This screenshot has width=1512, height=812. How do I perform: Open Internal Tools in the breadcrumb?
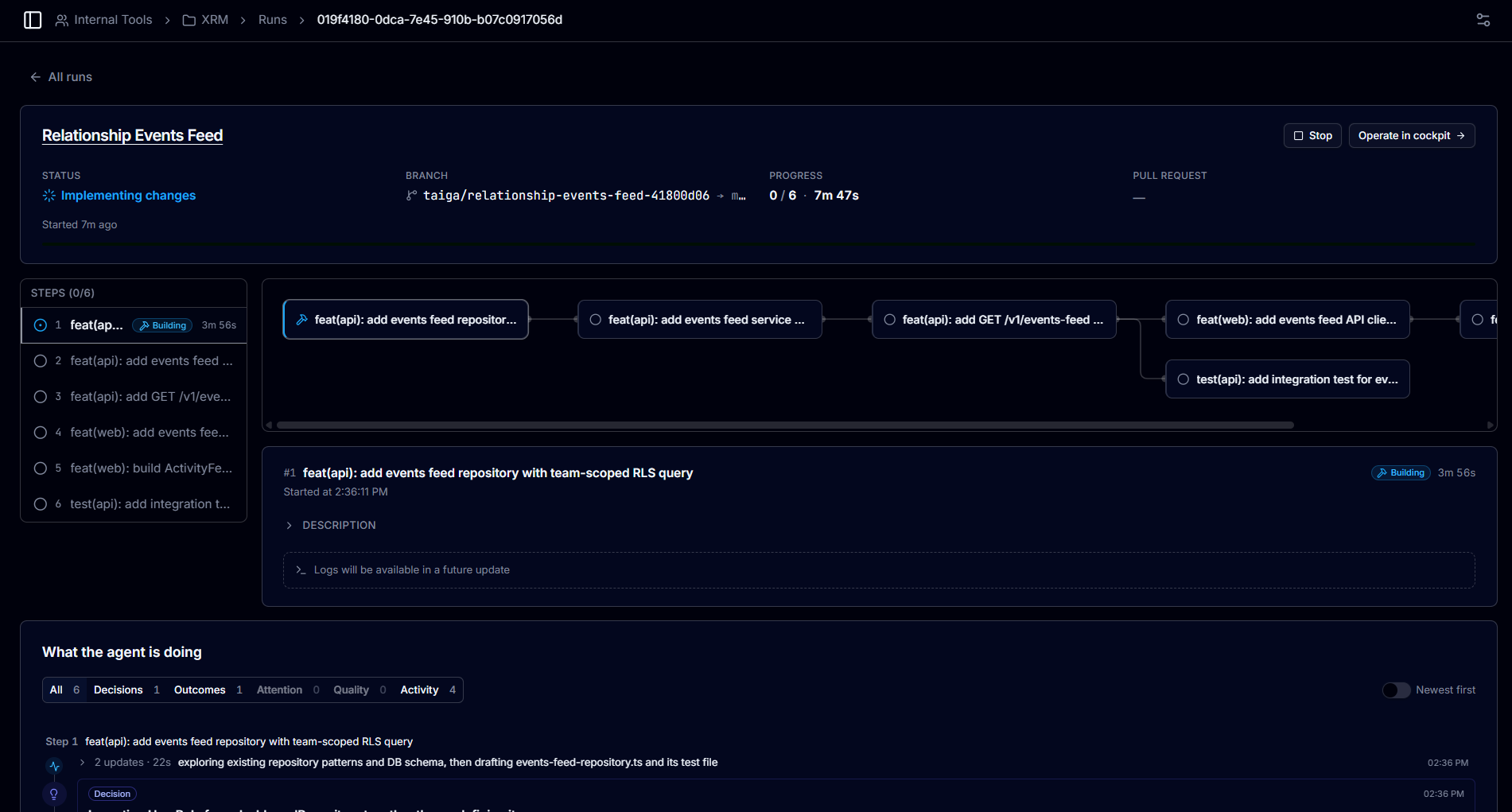point(113,20)
